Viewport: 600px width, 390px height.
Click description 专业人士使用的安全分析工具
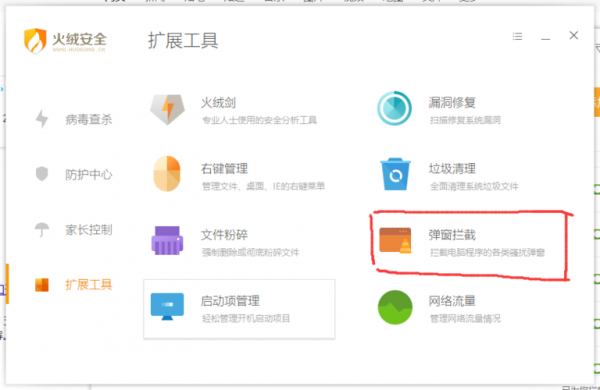259,120
